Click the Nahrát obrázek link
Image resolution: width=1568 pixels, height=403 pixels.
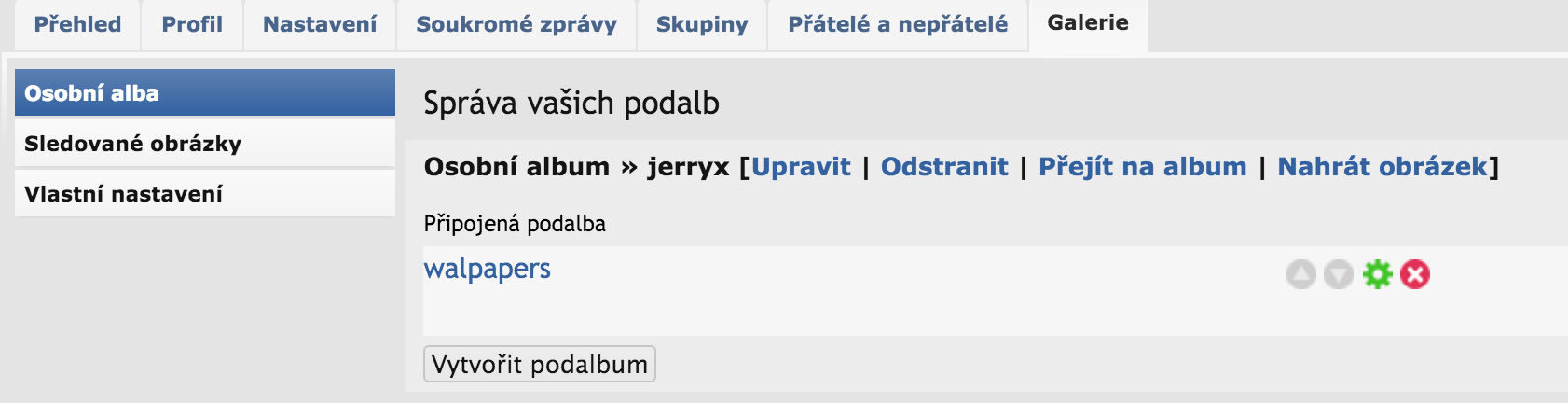(x=1382, y=167)
